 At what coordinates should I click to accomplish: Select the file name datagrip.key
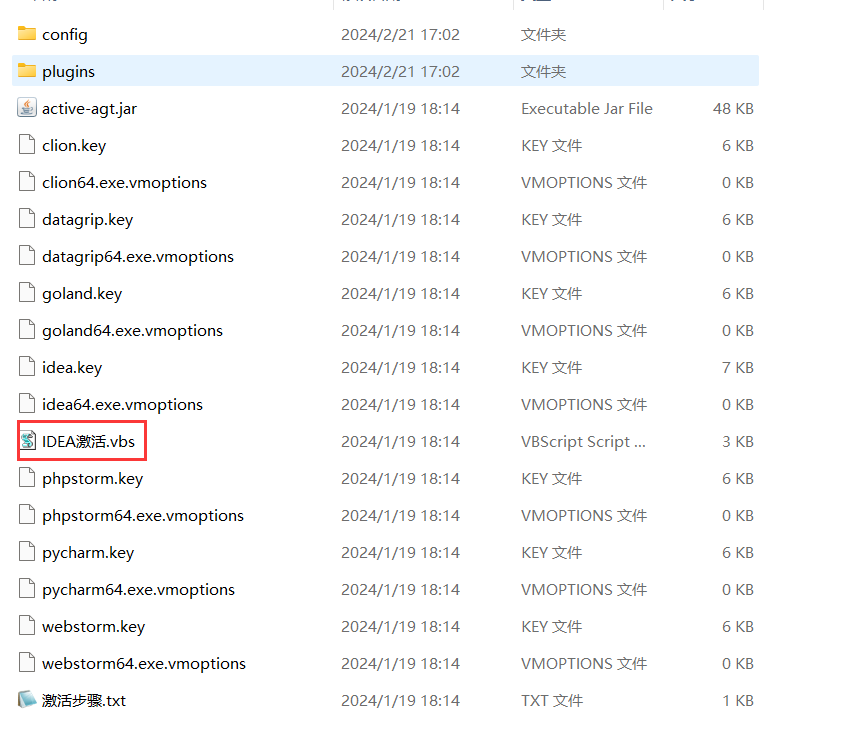coord(88,220)
